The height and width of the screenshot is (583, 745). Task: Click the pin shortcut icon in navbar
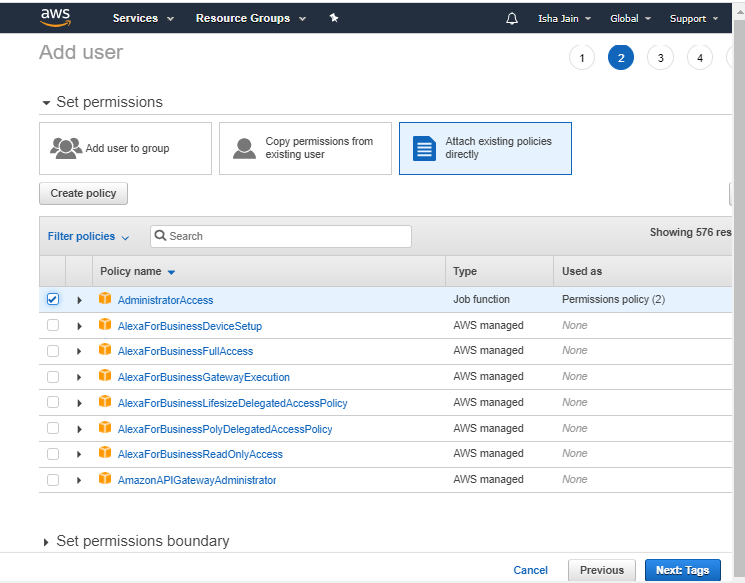(334, 18)
